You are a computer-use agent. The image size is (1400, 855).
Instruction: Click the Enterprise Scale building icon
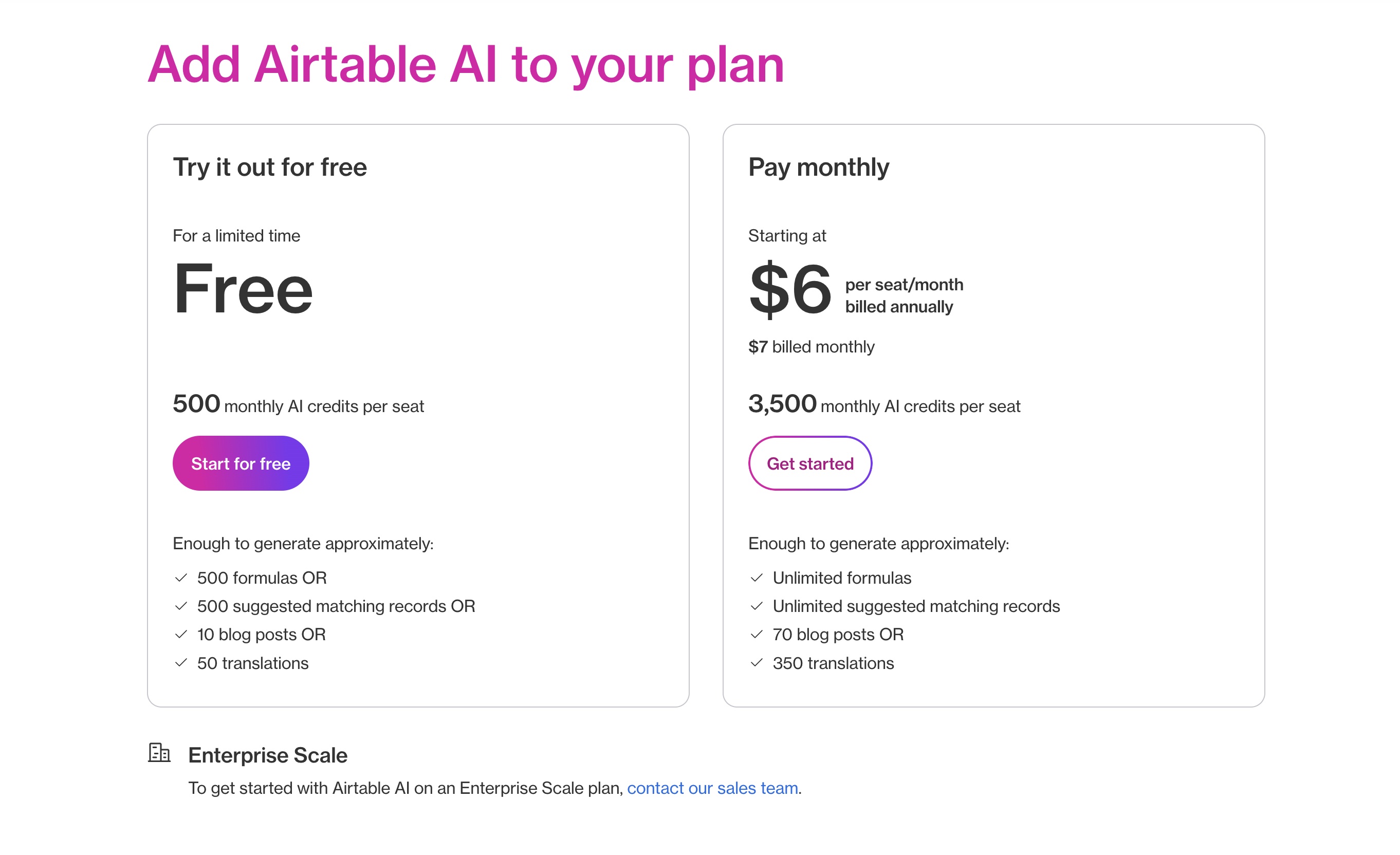pyautogui.click(x=159, y=753)
